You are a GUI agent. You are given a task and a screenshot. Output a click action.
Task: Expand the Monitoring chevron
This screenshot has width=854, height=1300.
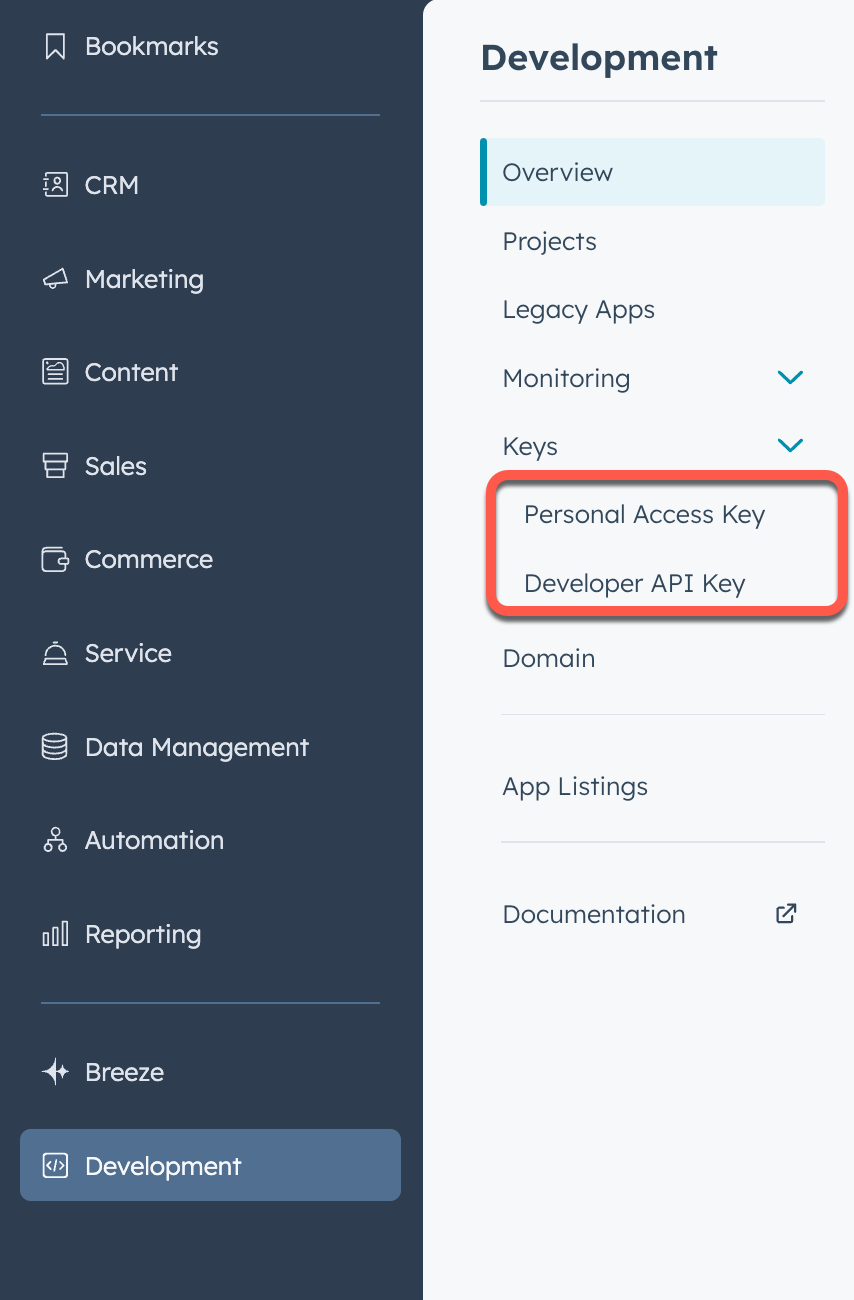(790, 378)
